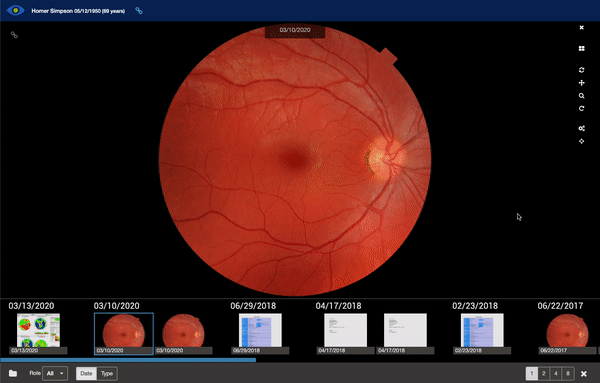Click the fit-to-screen diamond icon

pyautogui.click(x=581, y=141)
